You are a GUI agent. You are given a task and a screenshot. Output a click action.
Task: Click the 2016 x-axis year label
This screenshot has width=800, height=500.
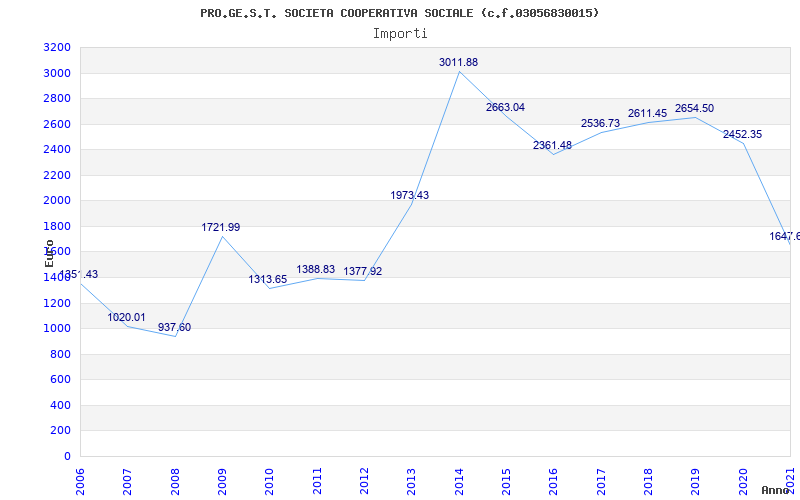coord(554,482)
